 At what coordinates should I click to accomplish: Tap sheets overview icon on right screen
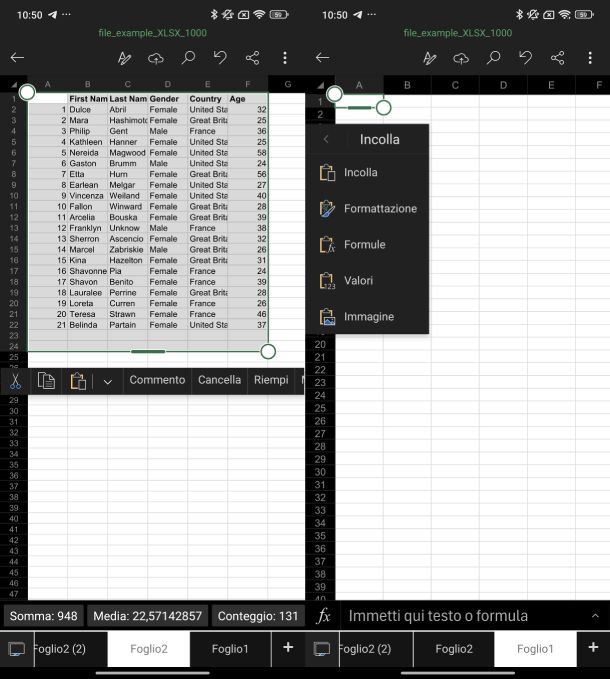click(x=322, y=649)
